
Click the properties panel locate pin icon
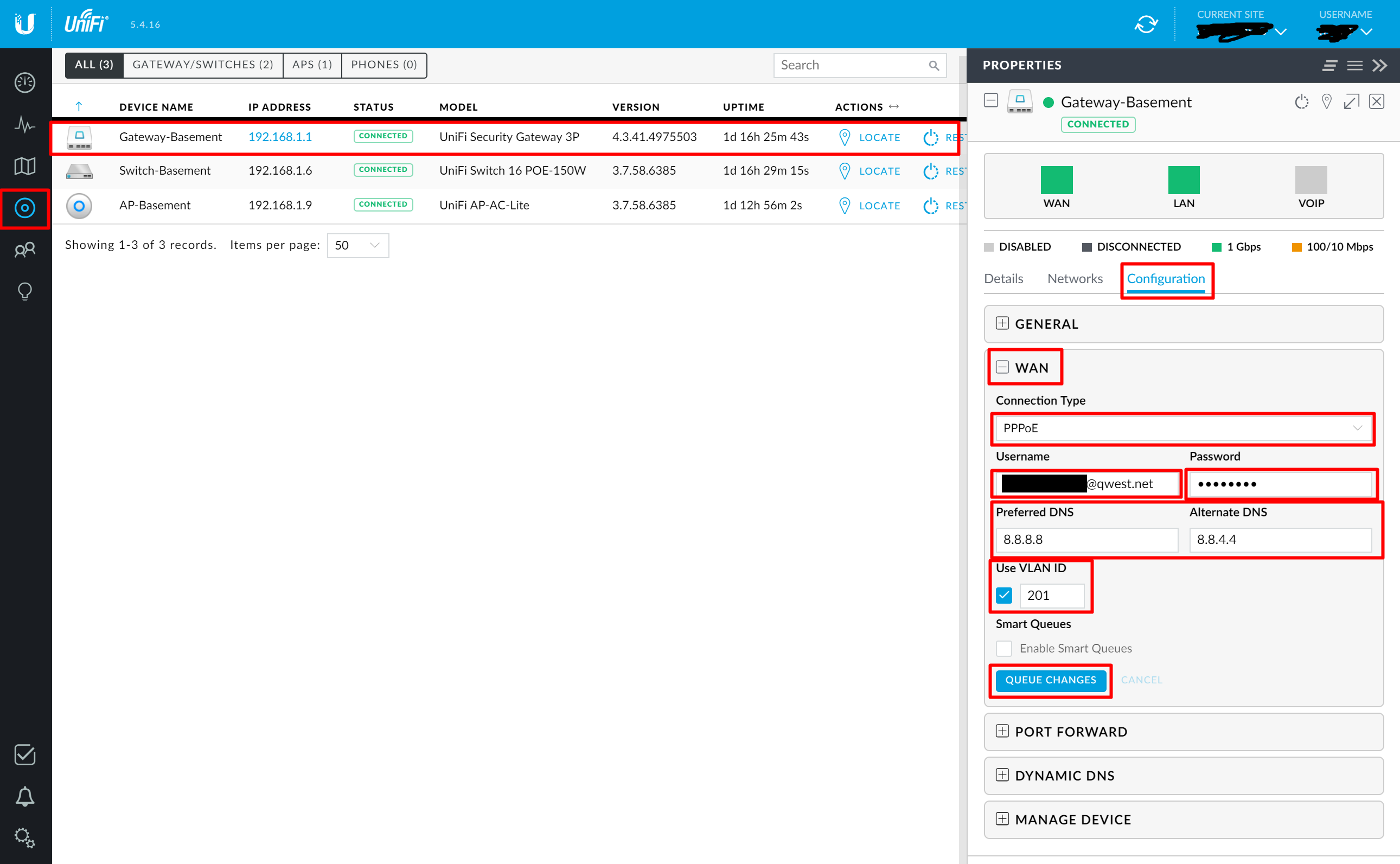tap(1326, 102)
